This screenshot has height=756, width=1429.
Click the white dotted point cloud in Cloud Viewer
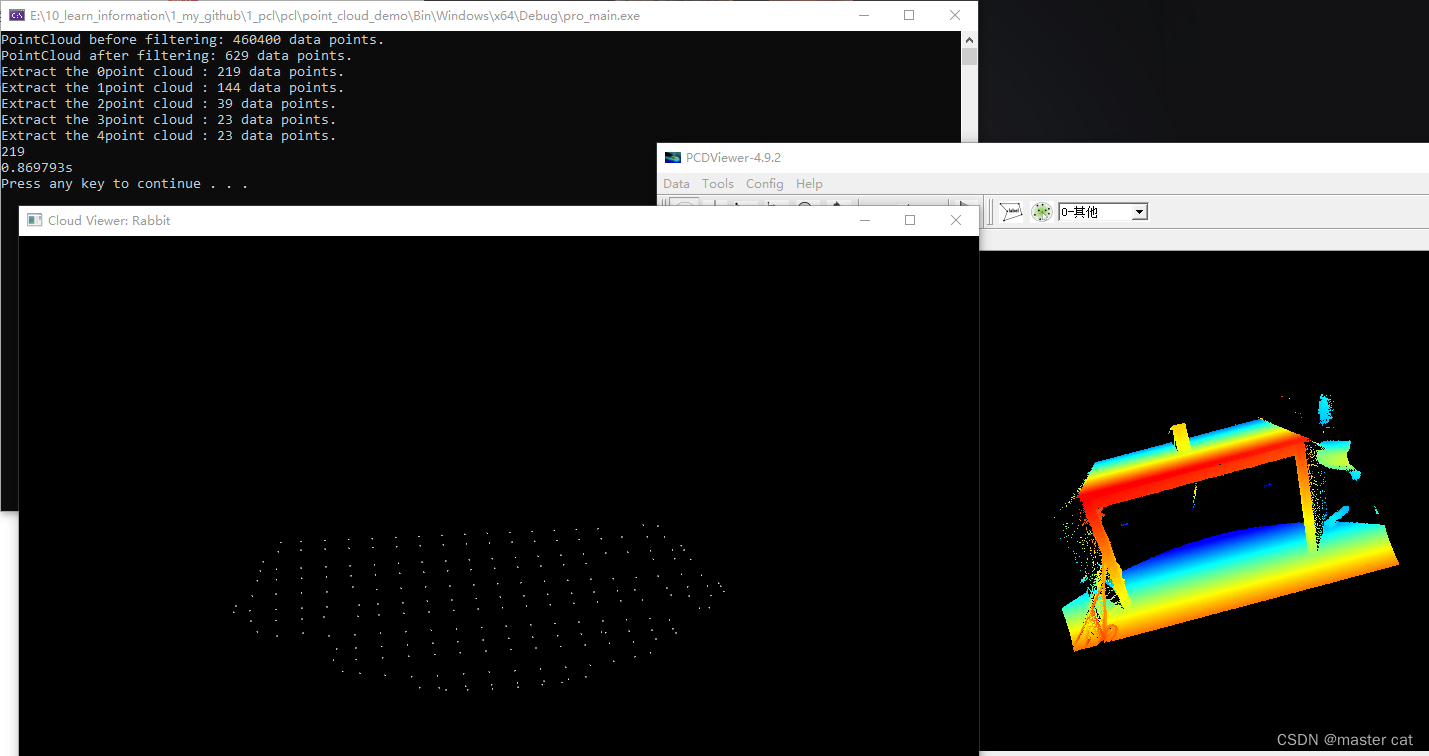click(478, 607)
